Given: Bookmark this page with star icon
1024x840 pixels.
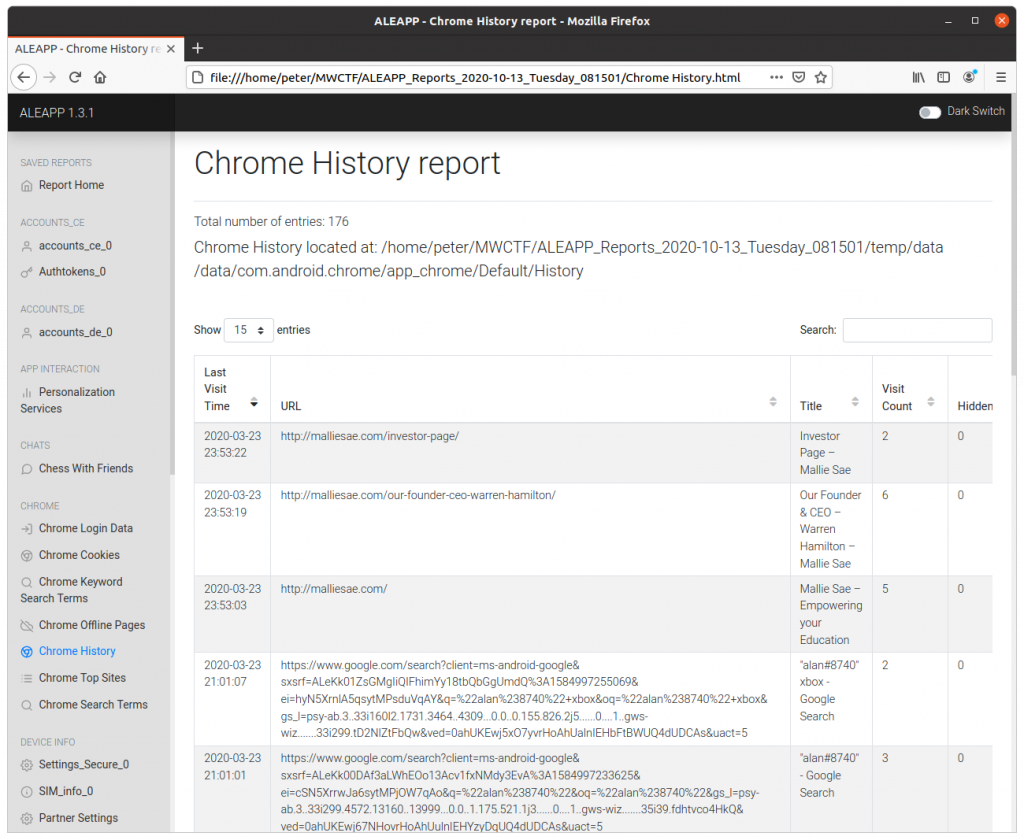Looking at the screenshot, I should click(821, 77).
